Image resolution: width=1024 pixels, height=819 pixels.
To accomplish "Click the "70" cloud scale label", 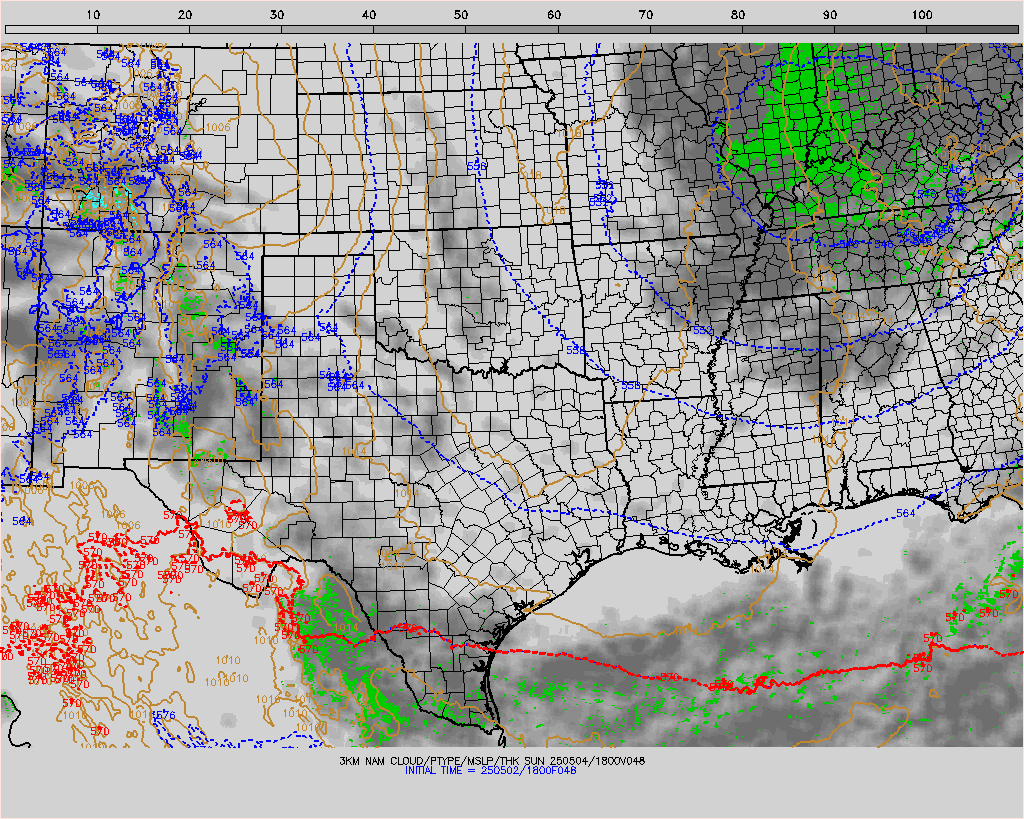I will (x=645, y=14).
